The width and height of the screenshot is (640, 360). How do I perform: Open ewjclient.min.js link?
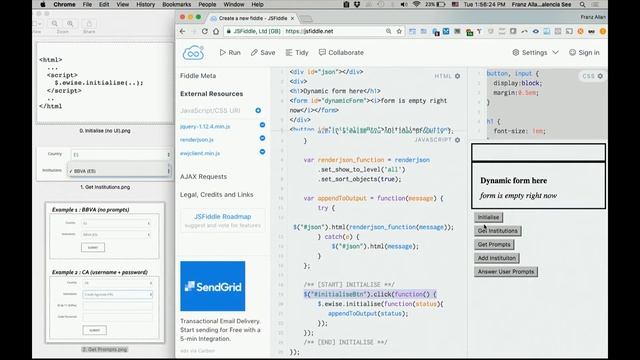tap(200, 153)
